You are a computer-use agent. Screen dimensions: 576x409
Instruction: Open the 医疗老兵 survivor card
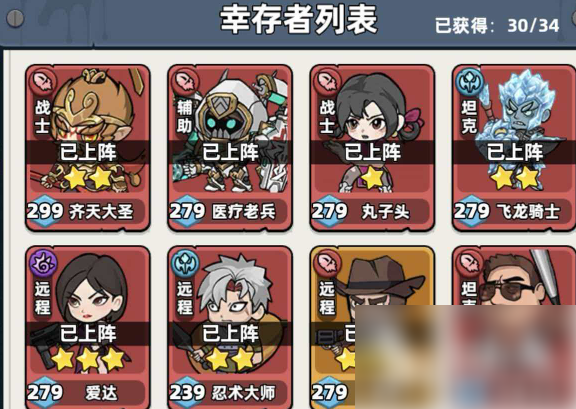230,148
